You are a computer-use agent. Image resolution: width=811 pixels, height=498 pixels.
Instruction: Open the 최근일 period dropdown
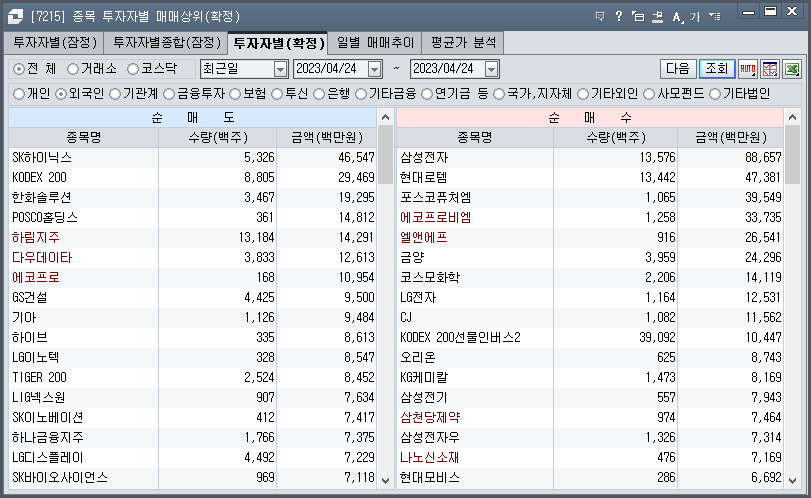(280, 69)
